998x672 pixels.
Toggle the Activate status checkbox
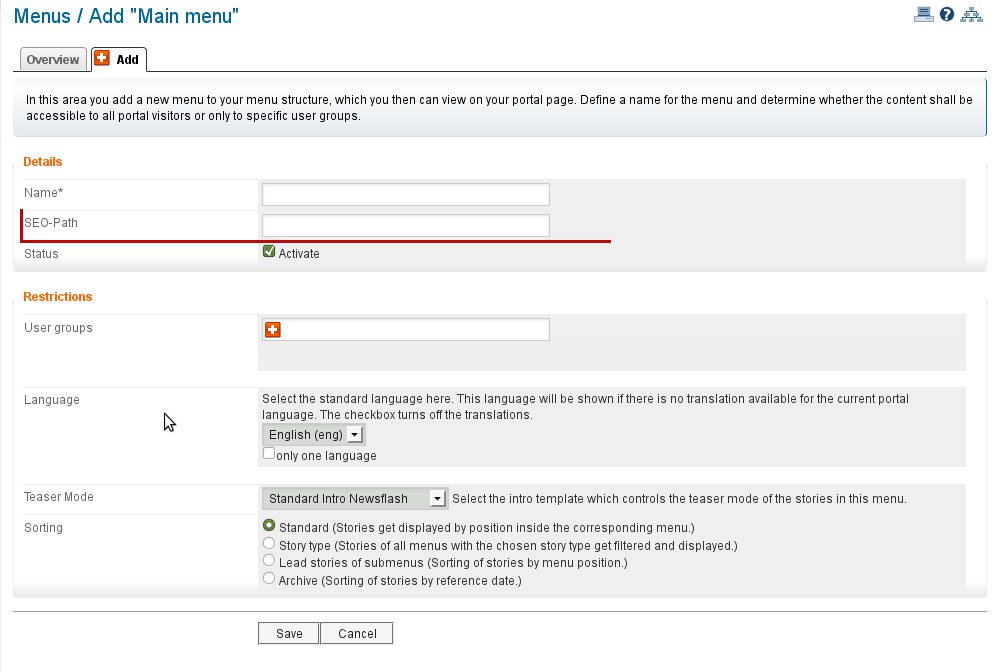click(269, 253)
